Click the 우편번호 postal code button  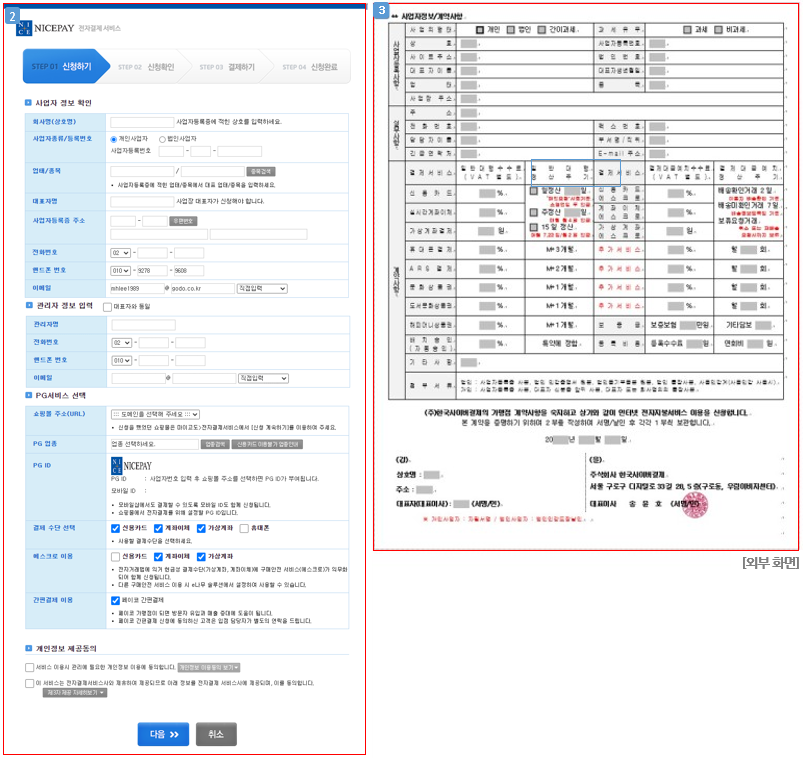pos(183,221)
